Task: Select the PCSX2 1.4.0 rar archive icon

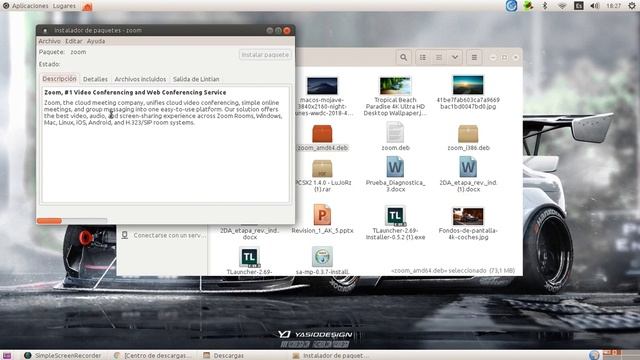Action: click(322, 169)
